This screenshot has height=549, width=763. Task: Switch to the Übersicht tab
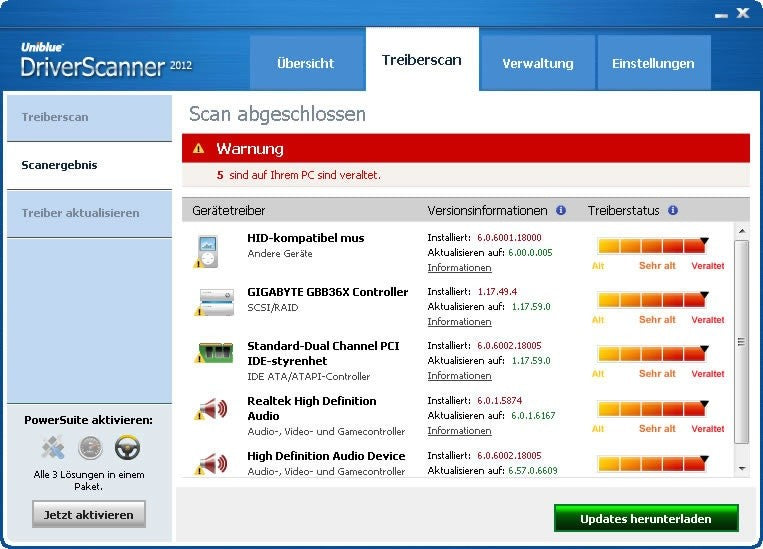click(x=306, y=63)
